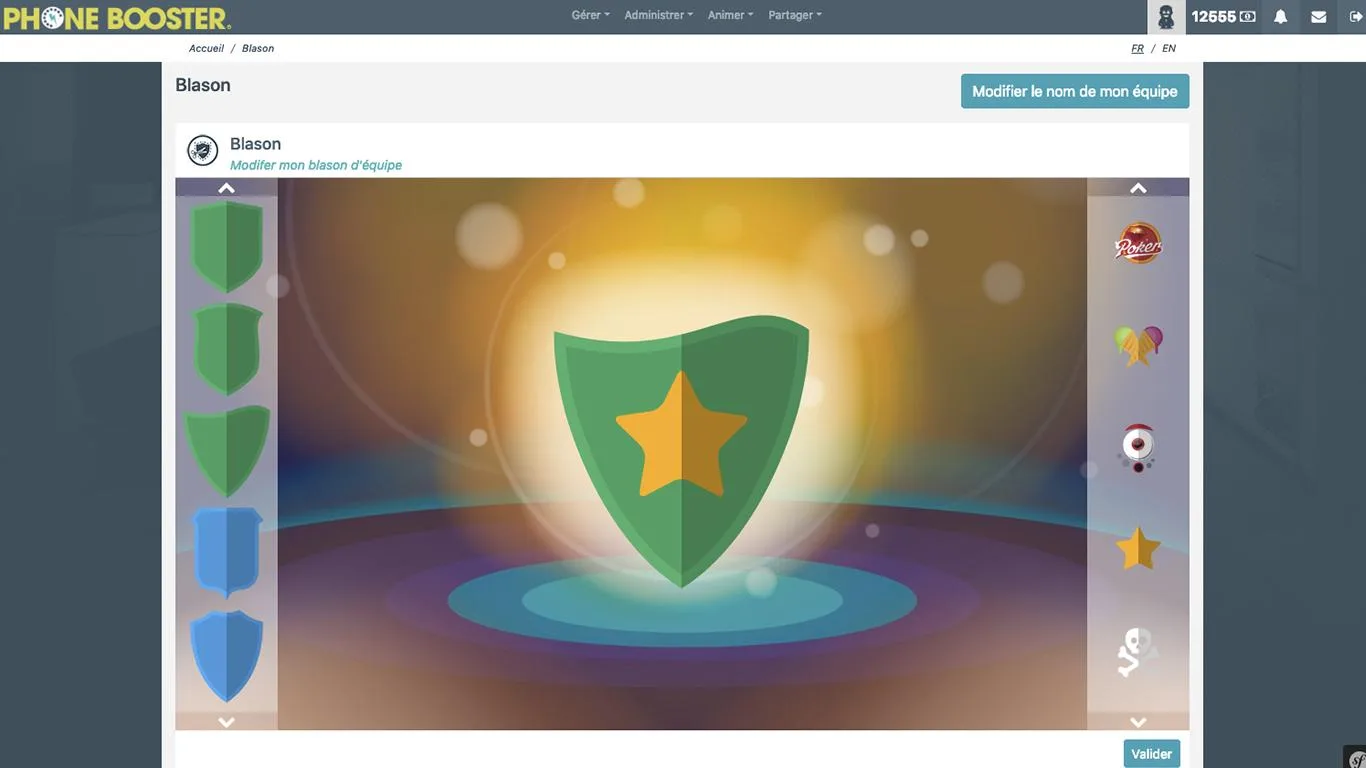
Task: Select the blue banner-shaped shield
Action: (227, 552)
